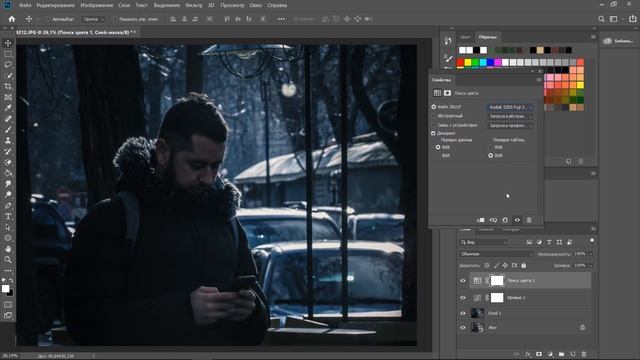Toggle the Dither checkbox
Screen dimensions: 640x360
tap(433, 133)
